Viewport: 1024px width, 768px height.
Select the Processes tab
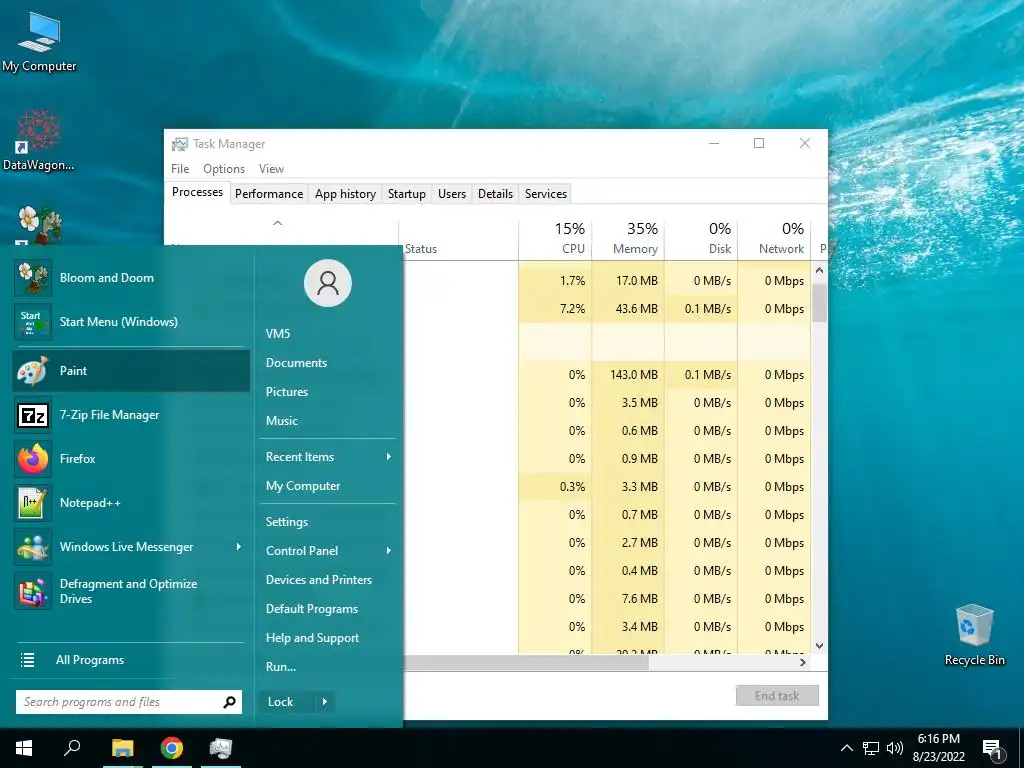point(197,192)
